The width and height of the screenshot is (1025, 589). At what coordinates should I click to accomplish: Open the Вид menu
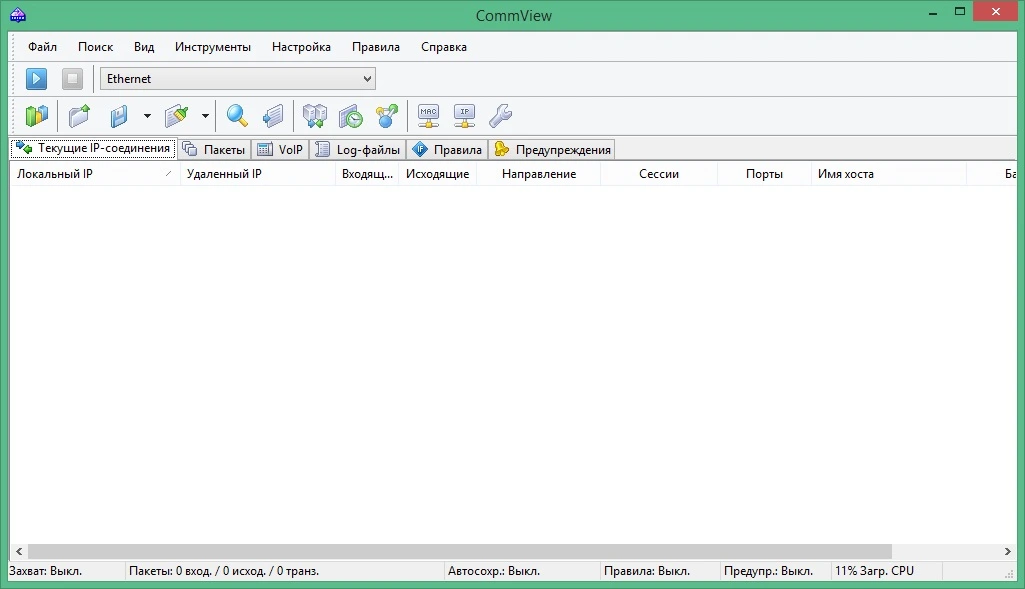(x=144, y=47)
